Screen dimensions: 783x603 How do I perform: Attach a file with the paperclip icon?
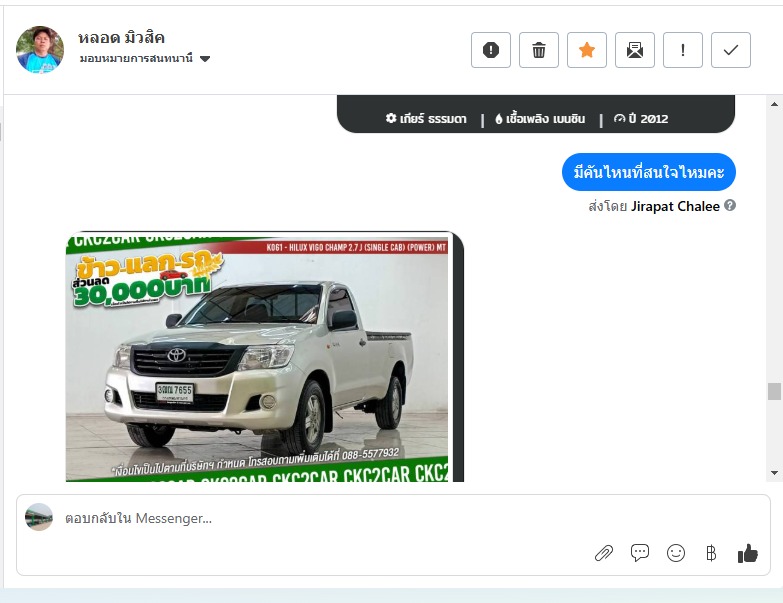pos(604,553)
